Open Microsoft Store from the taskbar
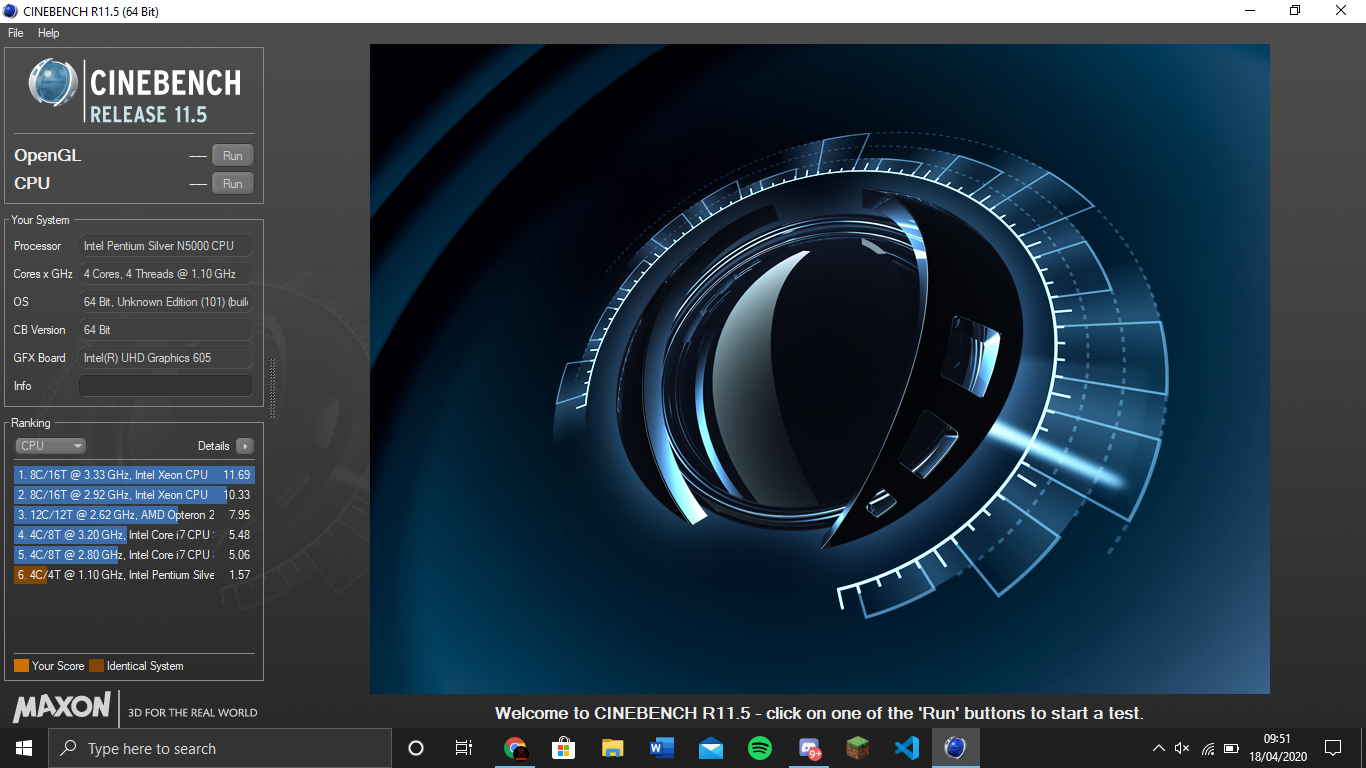Image resolution: width=1366 pixels, height=768 pixels. pos(564,748)
